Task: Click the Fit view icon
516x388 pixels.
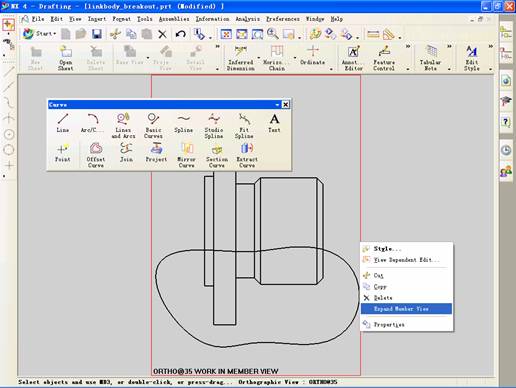Action: (226, 34)
